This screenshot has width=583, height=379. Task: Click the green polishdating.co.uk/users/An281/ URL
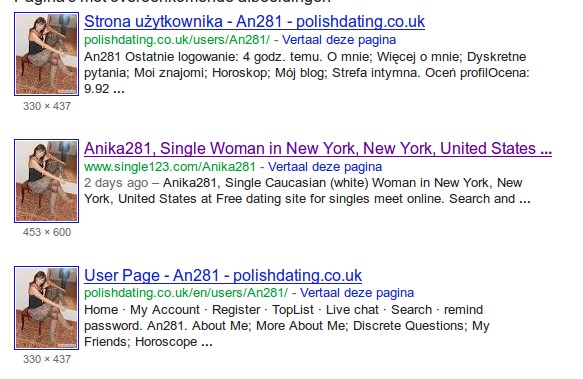pyautogui.click(x=177, y=40)
